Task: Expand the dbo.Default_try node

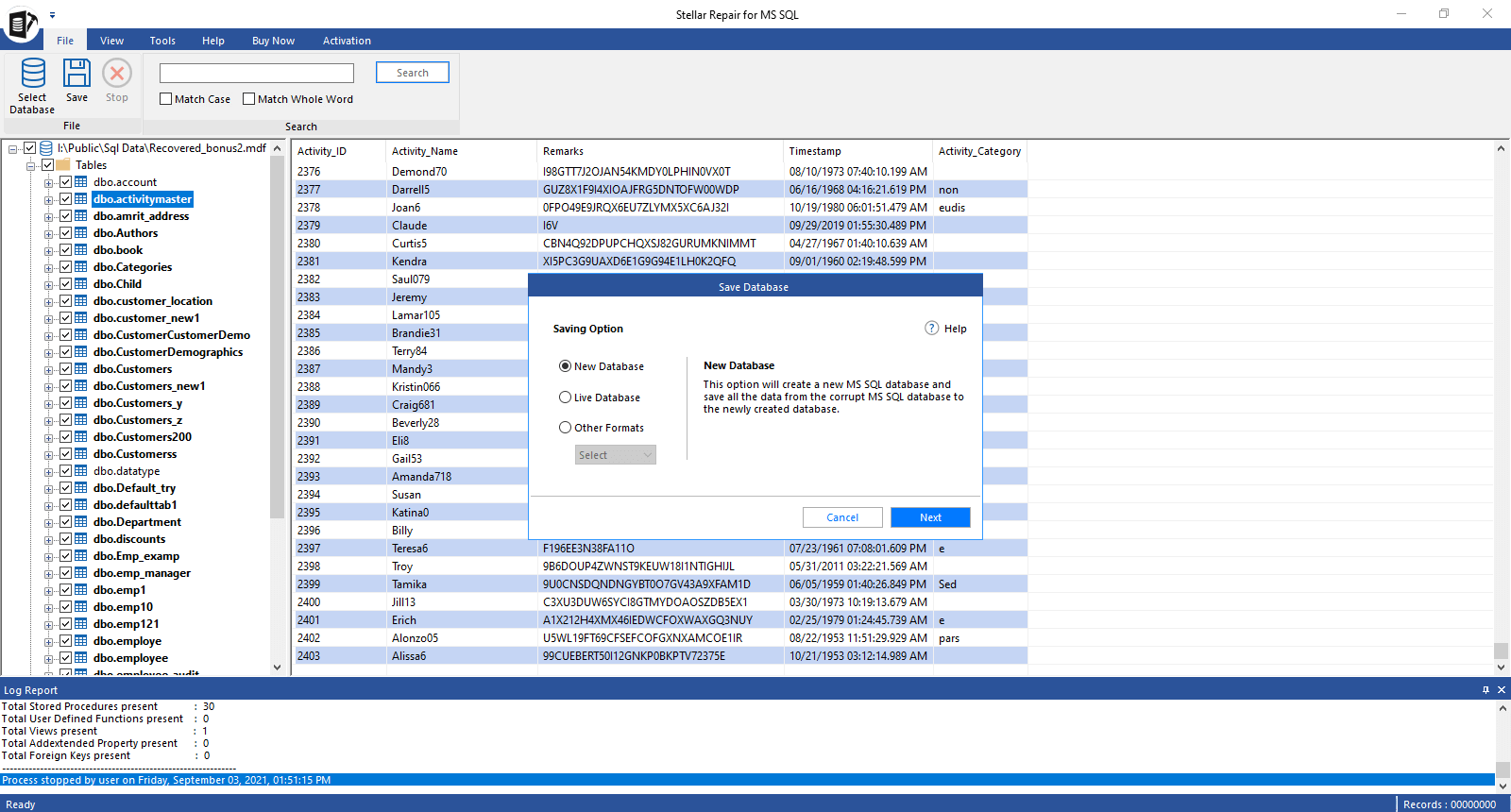Action: pos(49,489)
